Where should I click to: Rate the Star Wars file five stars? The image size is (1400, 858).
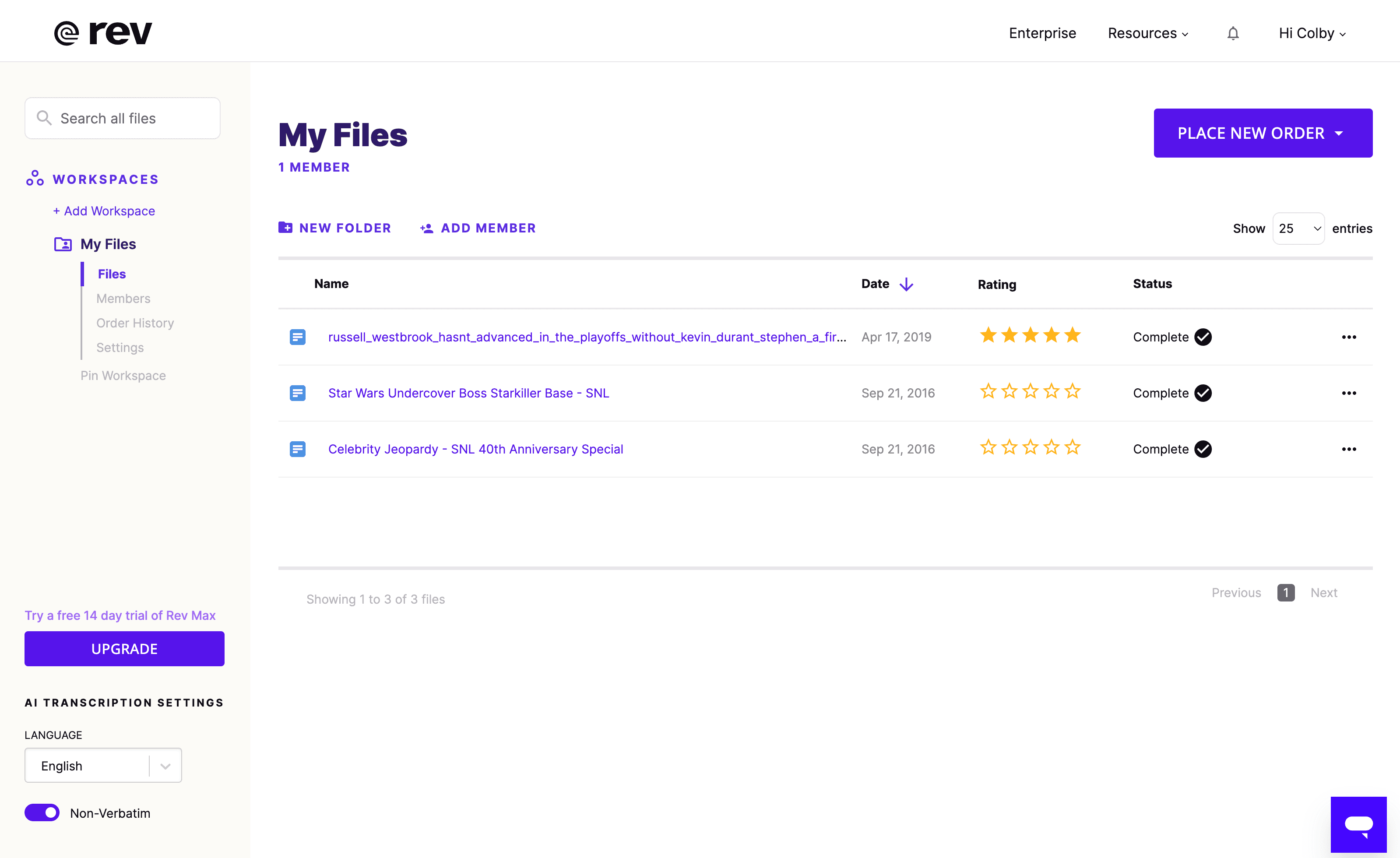(x=1072, y=391)
